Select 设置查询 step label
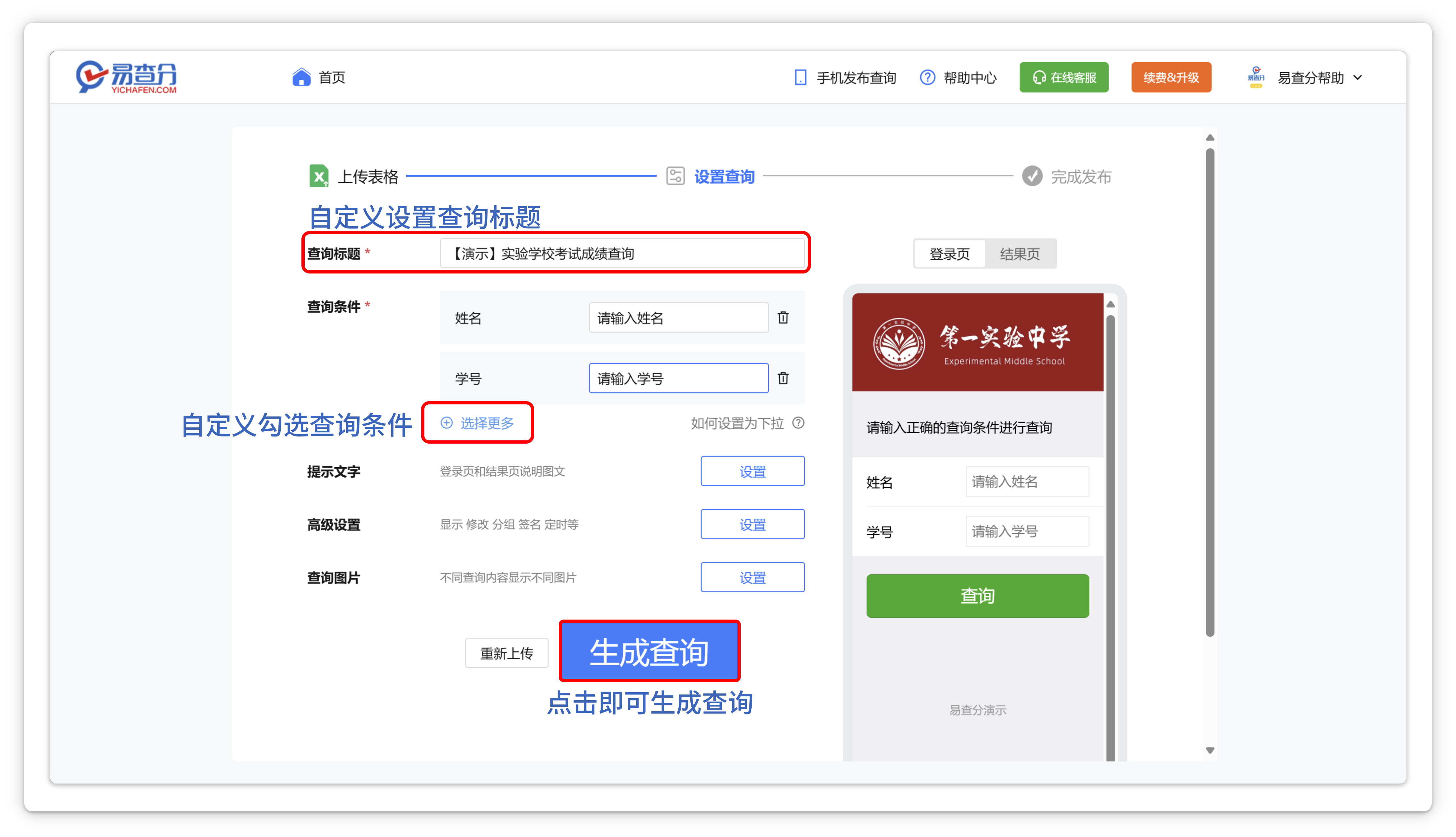Image resolution: width=1456 pixels, height=837 pixels. (724, 177)
